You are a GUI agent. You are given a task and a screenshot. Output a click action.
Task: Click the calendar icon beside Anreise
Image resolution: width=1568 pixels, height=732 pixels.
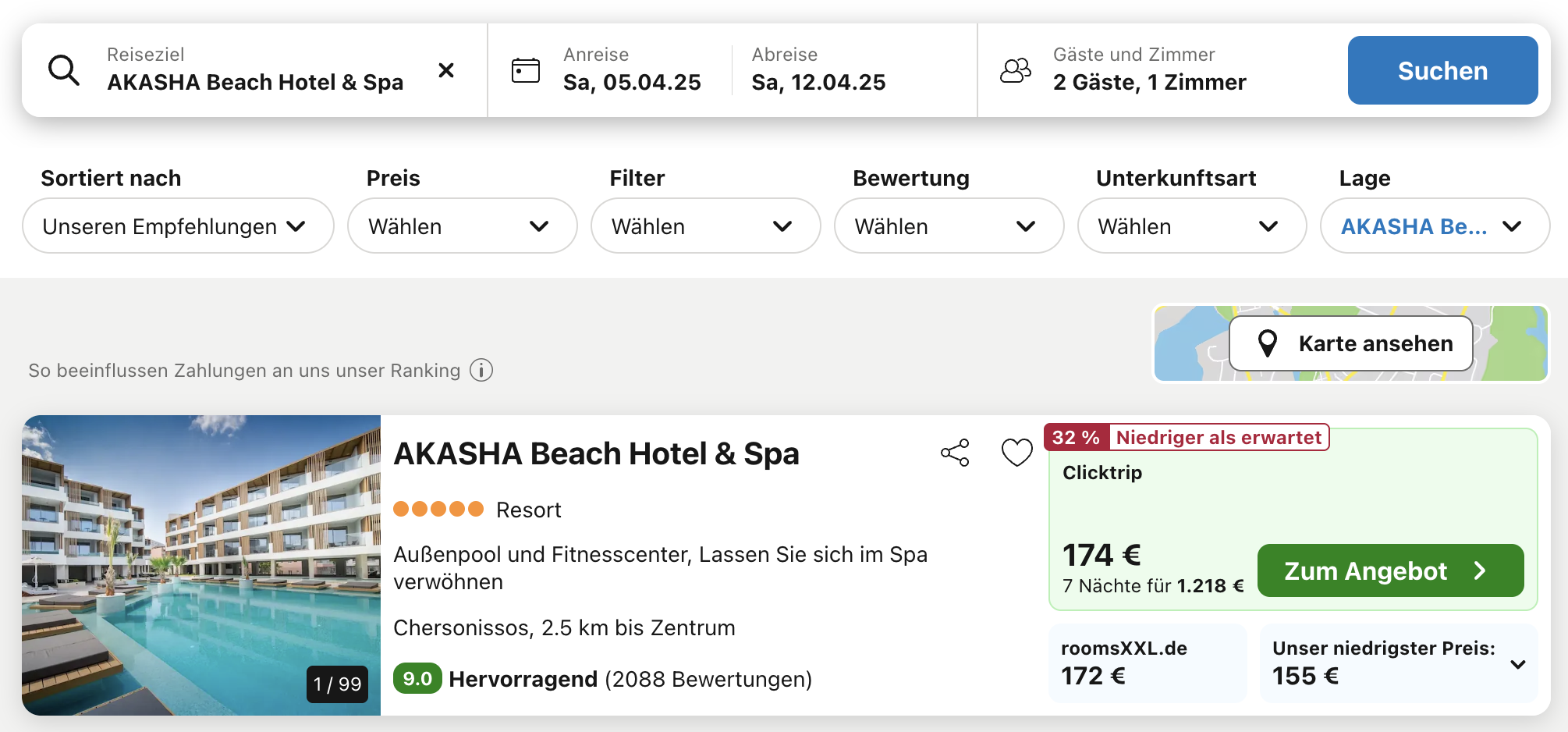click(x=525, y=70)
